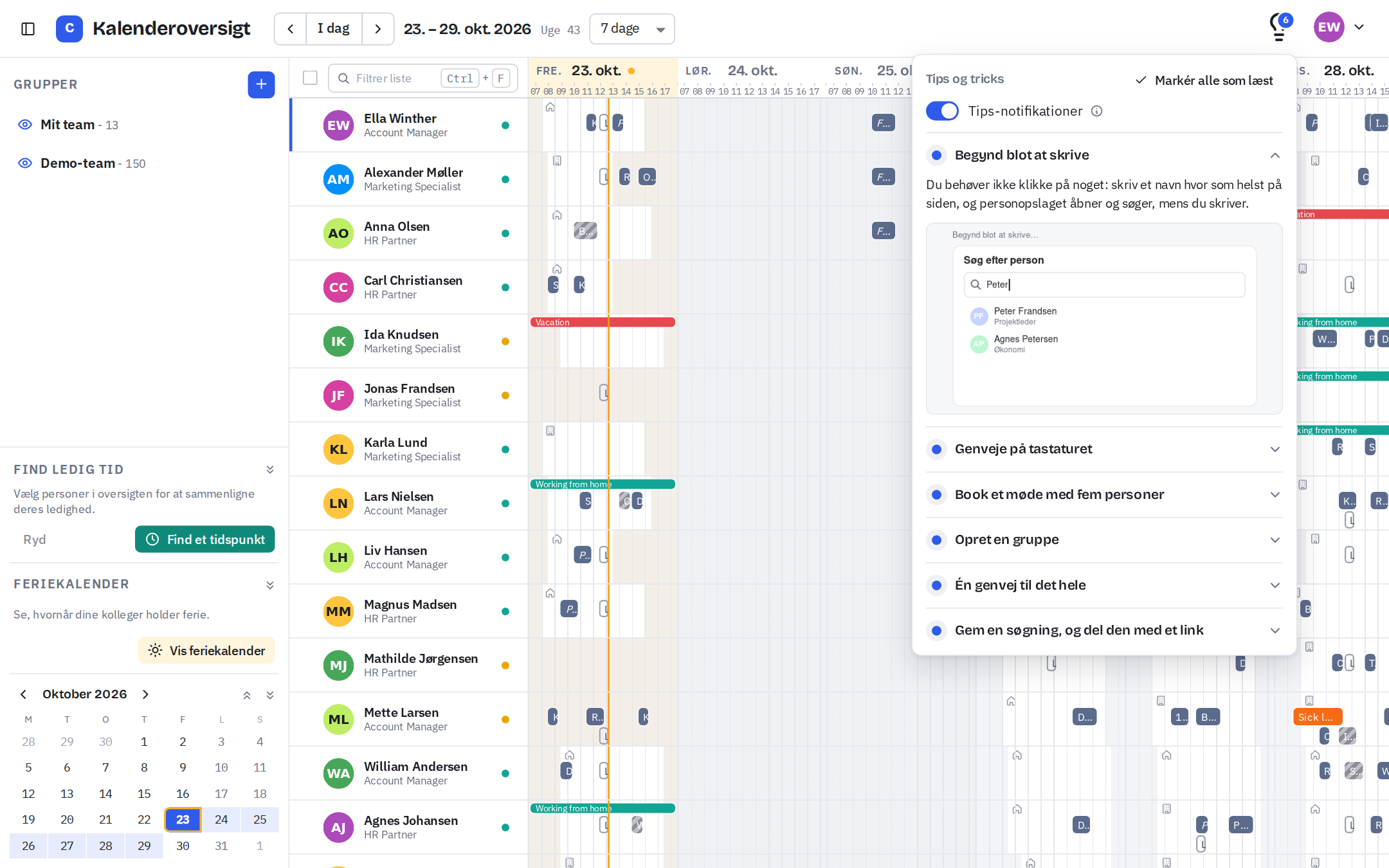
Task: Click the search icon in Filtrer liste
Action: click(x=343, y=78)
